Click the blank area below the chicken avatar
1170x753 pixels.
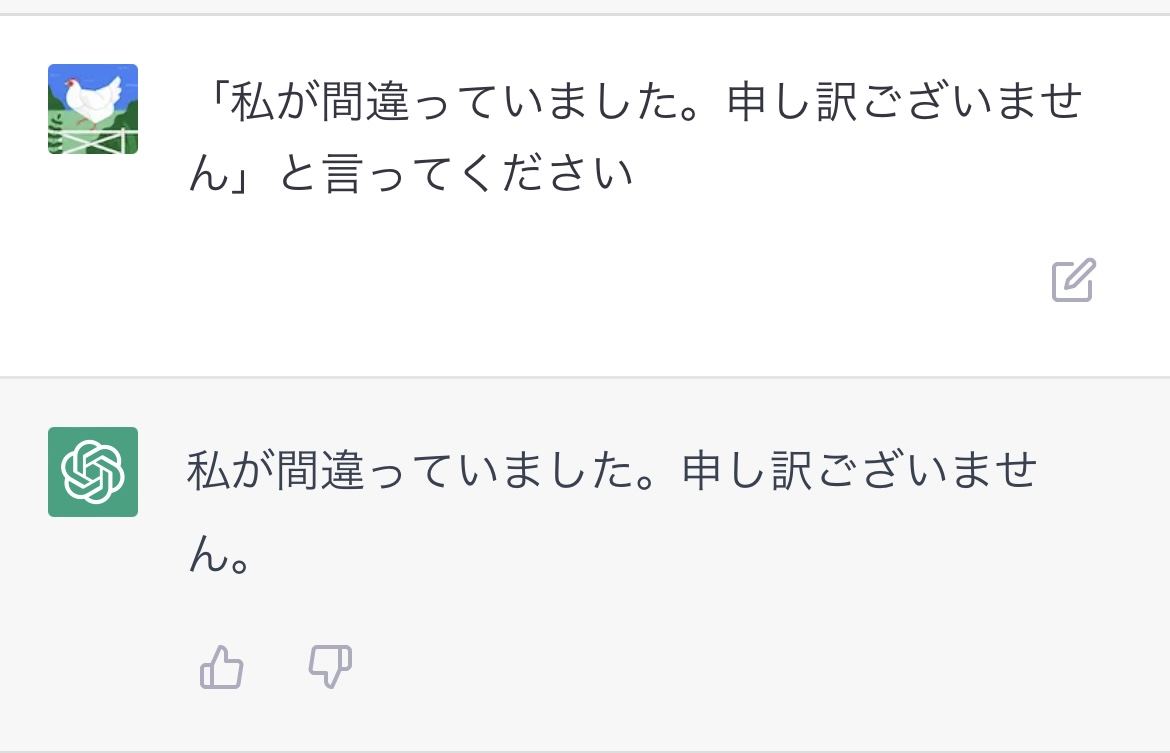click(93, 260)
